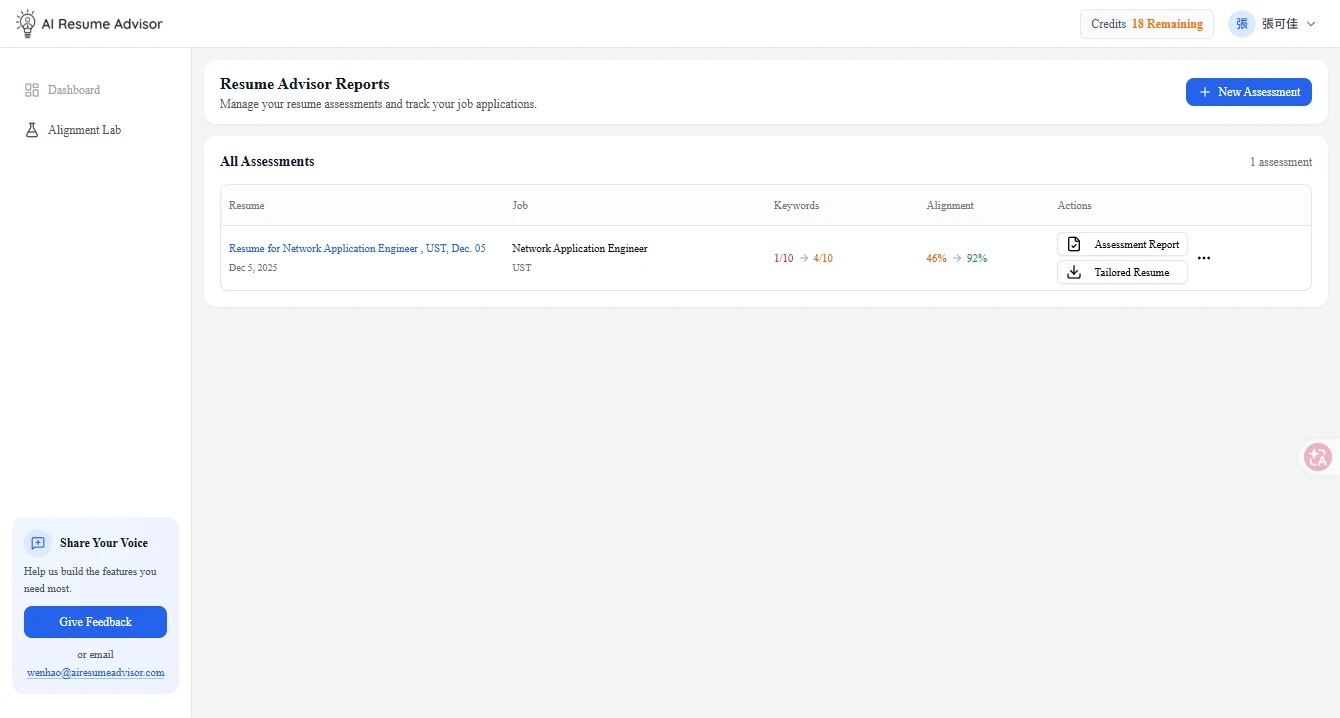This screenshot has height=718, width=1340.
Task: Expand the 張可佳 account dropdown chevron
Action: tap(1311, 24)
